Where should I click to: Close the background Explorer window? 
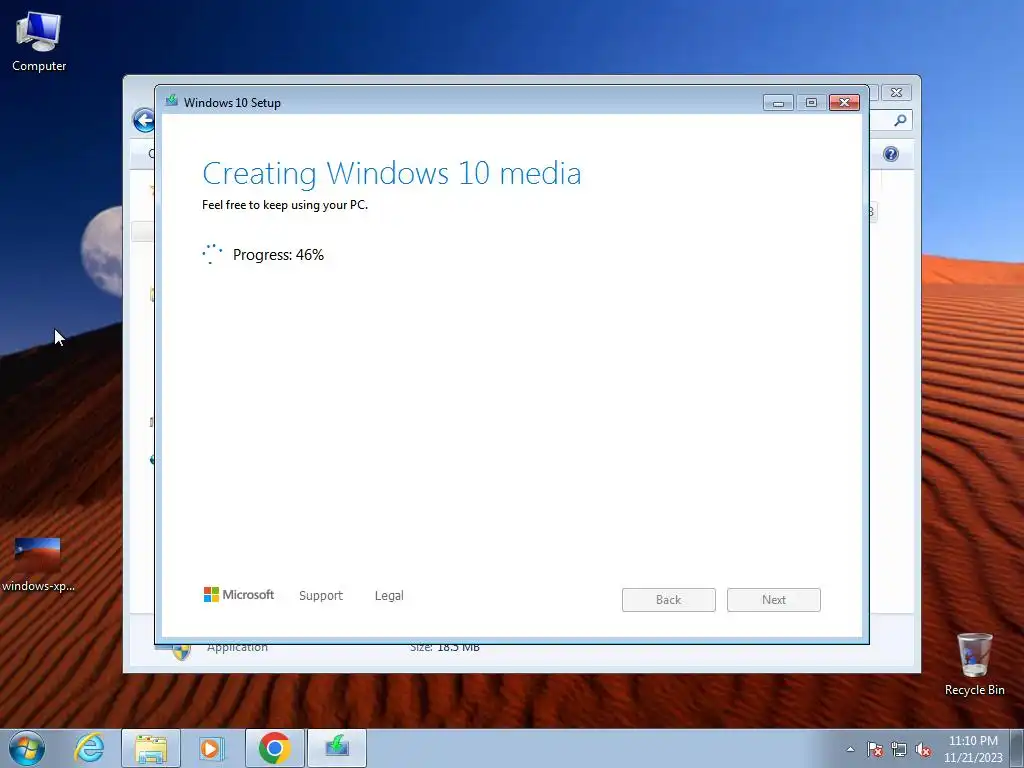click(896, 93)
